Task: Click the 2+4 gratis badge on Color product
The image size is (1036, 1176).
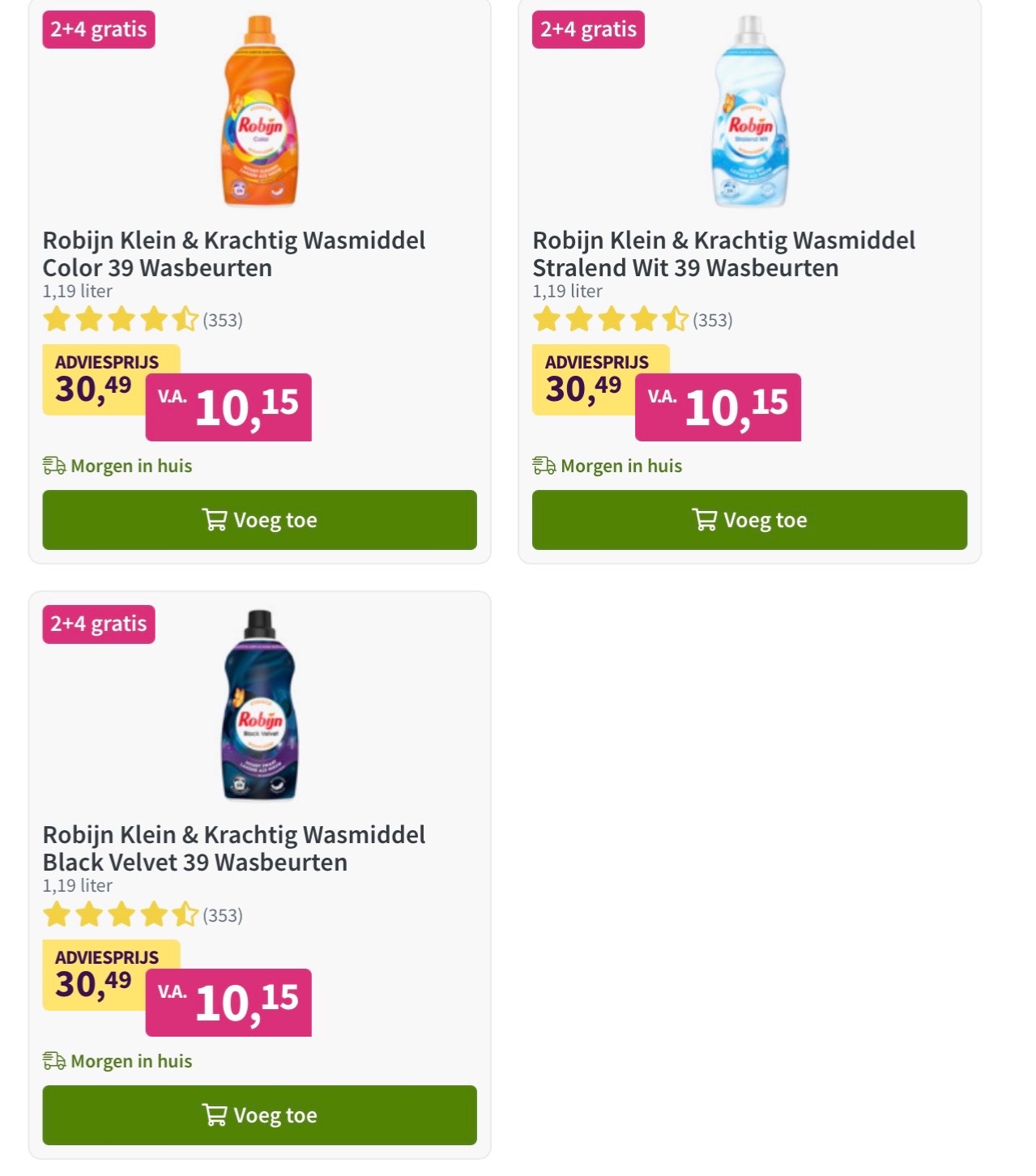Action: [x=99, y=30]
